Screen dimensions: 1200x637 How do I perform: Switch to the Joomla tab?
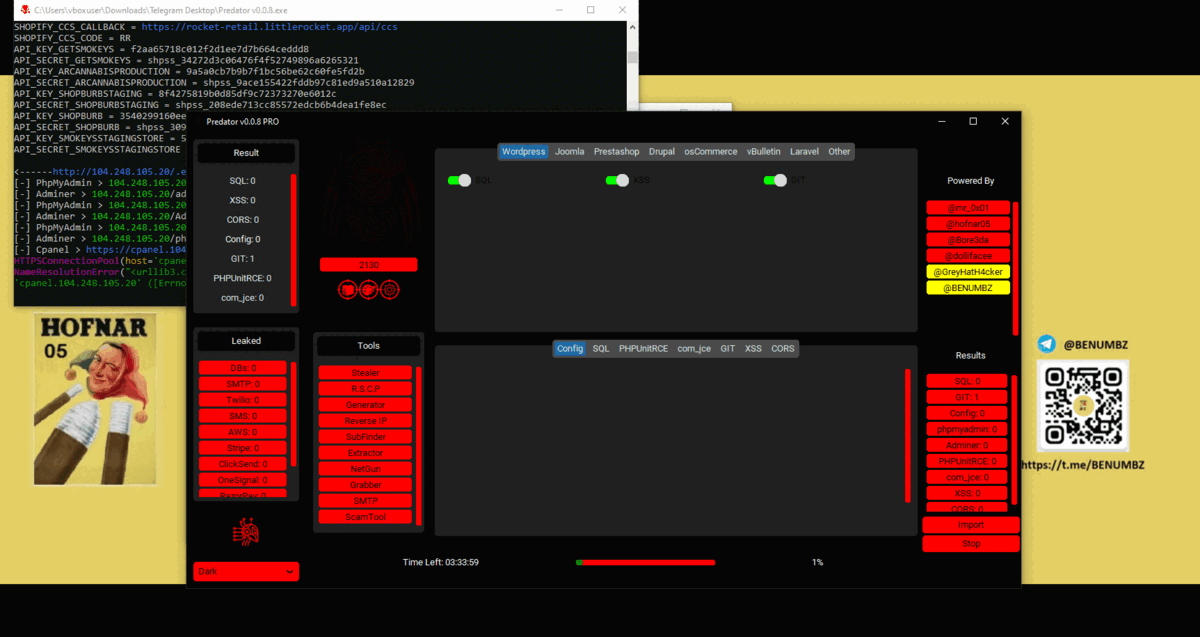tap(570, 152)
